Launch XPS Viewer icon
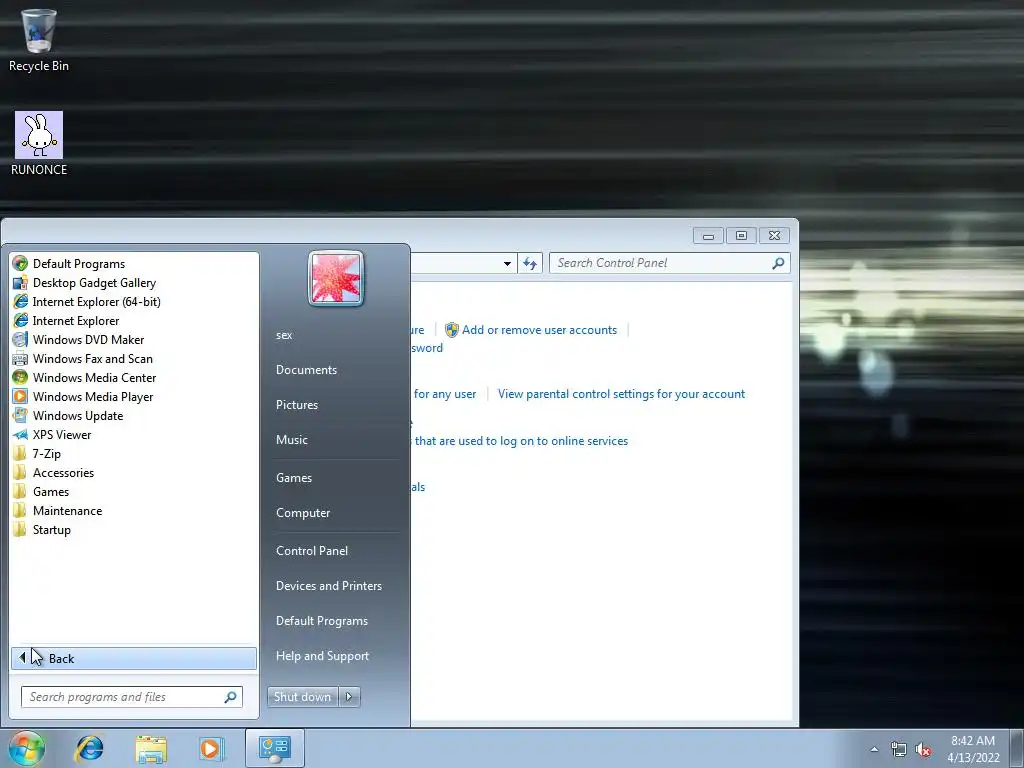Image resolution: width=1024 pixels, height=768 pixels. pyautogui.click(x=20, y=434)
